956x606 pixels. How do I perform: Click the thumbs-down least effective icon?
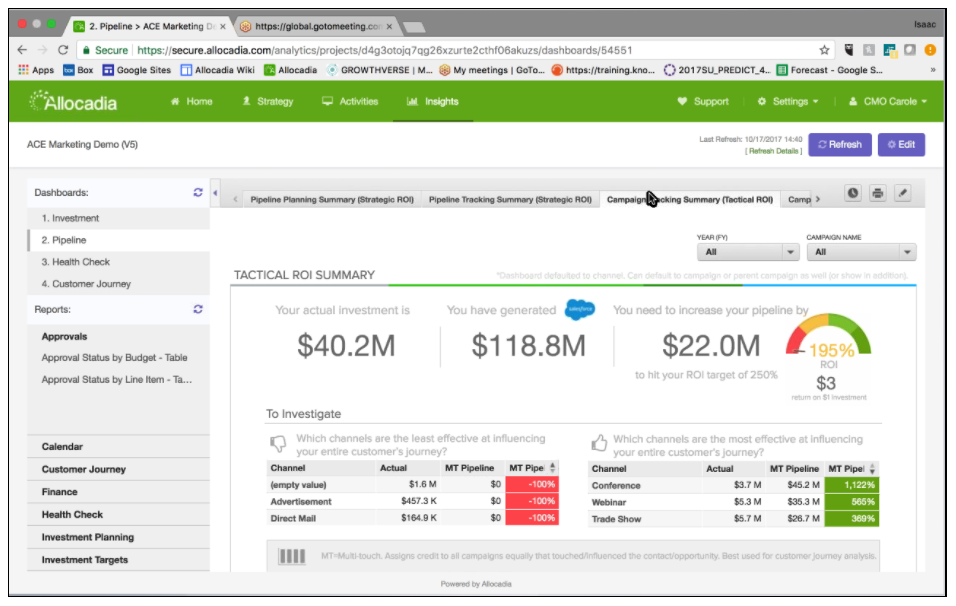point(278,444)
